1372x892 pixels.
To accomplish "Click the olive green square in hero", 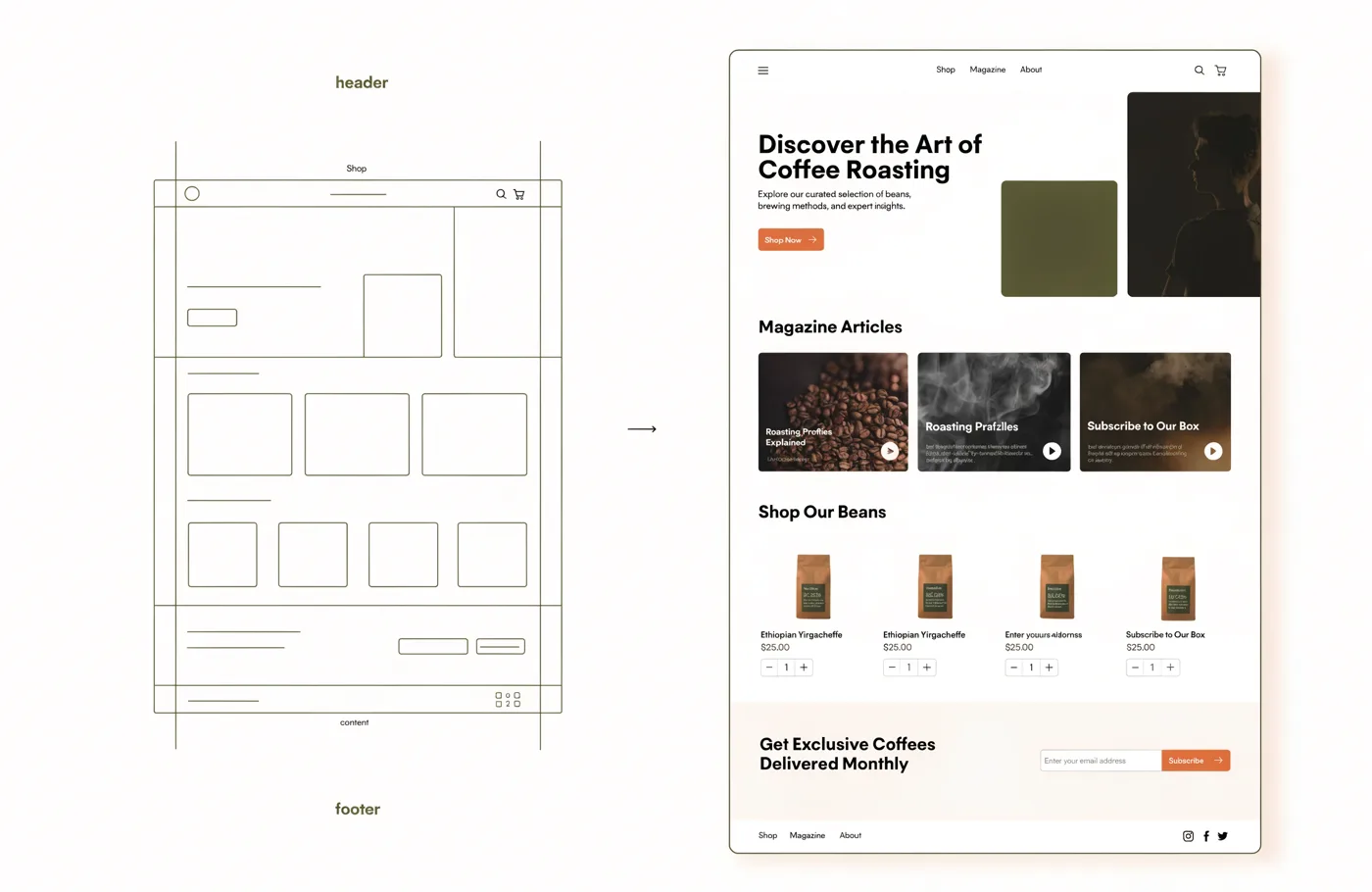I will (x=1058, y=238).
